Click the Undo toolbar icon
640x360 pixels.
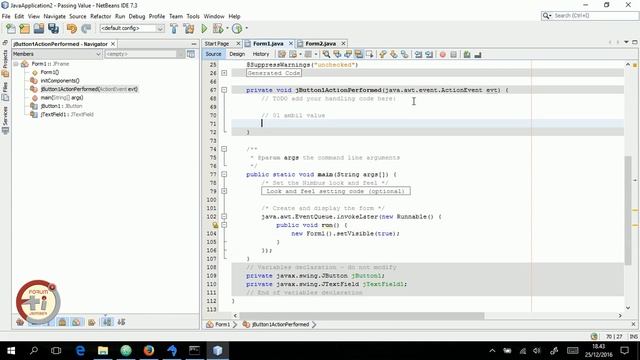[71, 28]
